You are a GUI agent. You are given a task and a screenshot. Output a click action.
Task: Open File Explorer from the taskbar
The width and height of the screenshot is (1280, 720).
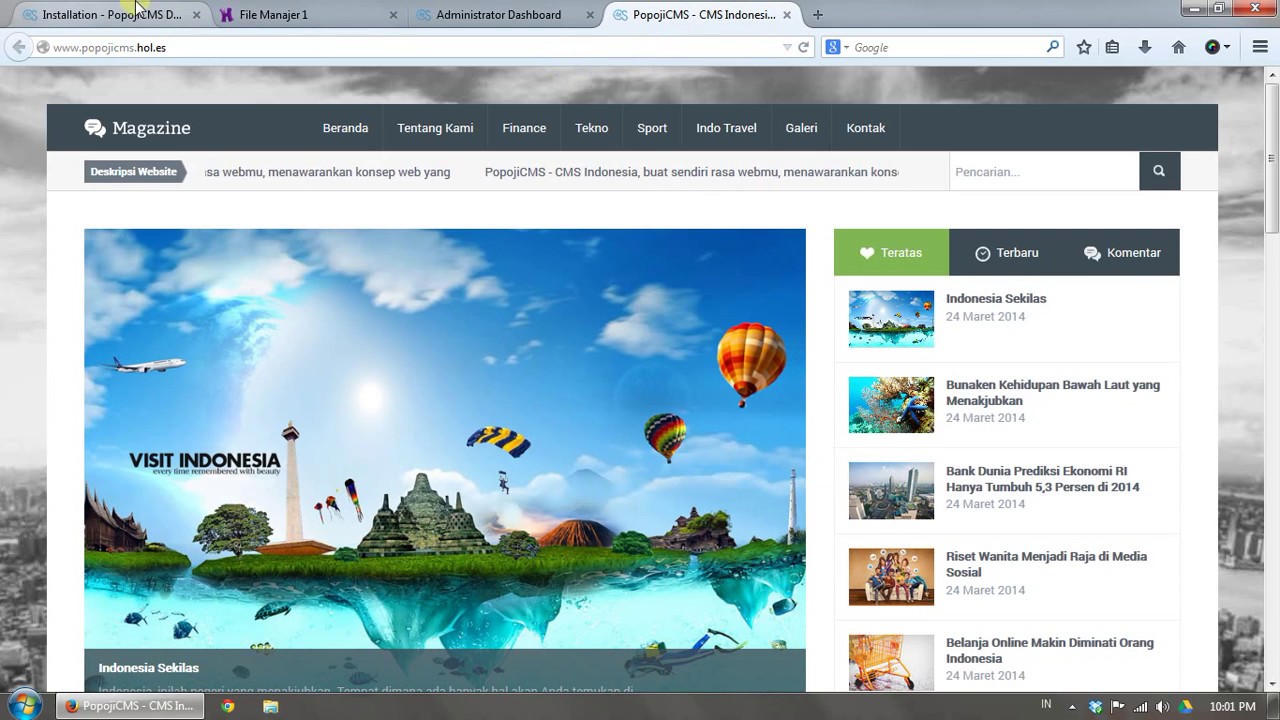click(x=271, y=706)
